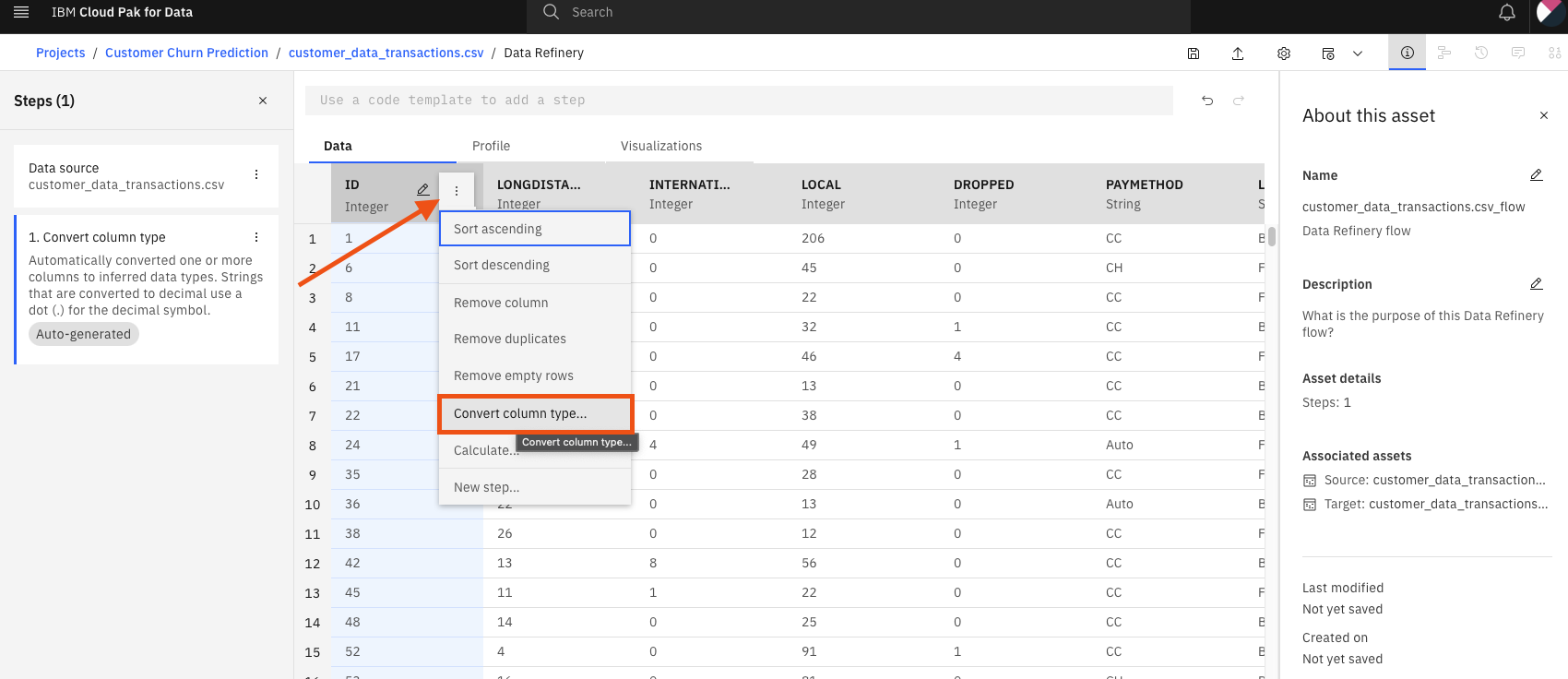Select Convert column type option

(x=535, y=413)
